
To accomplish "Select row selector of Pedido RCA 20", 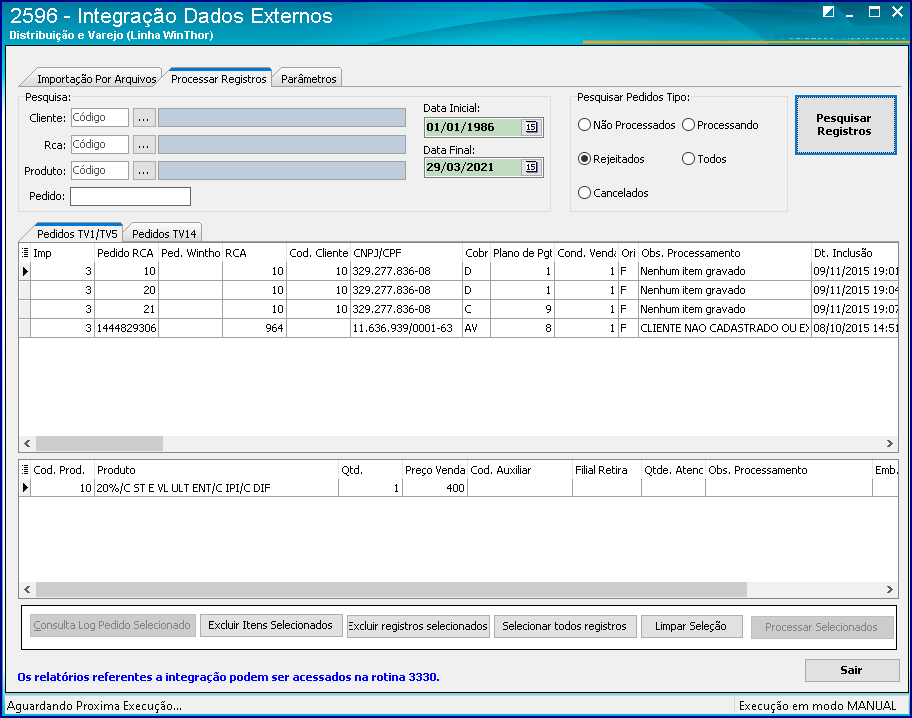I will [x=25, y=290].
